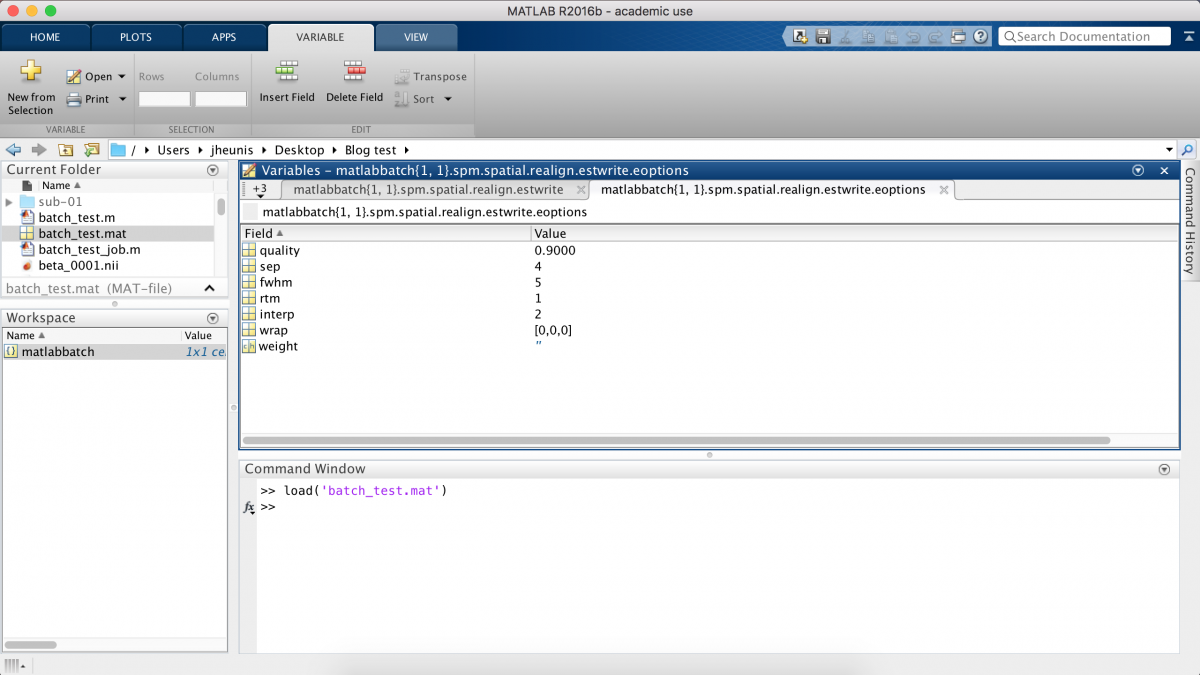Select beta_0001.nii file
This screenshot has height=675, width=1200.
point(78,265)
